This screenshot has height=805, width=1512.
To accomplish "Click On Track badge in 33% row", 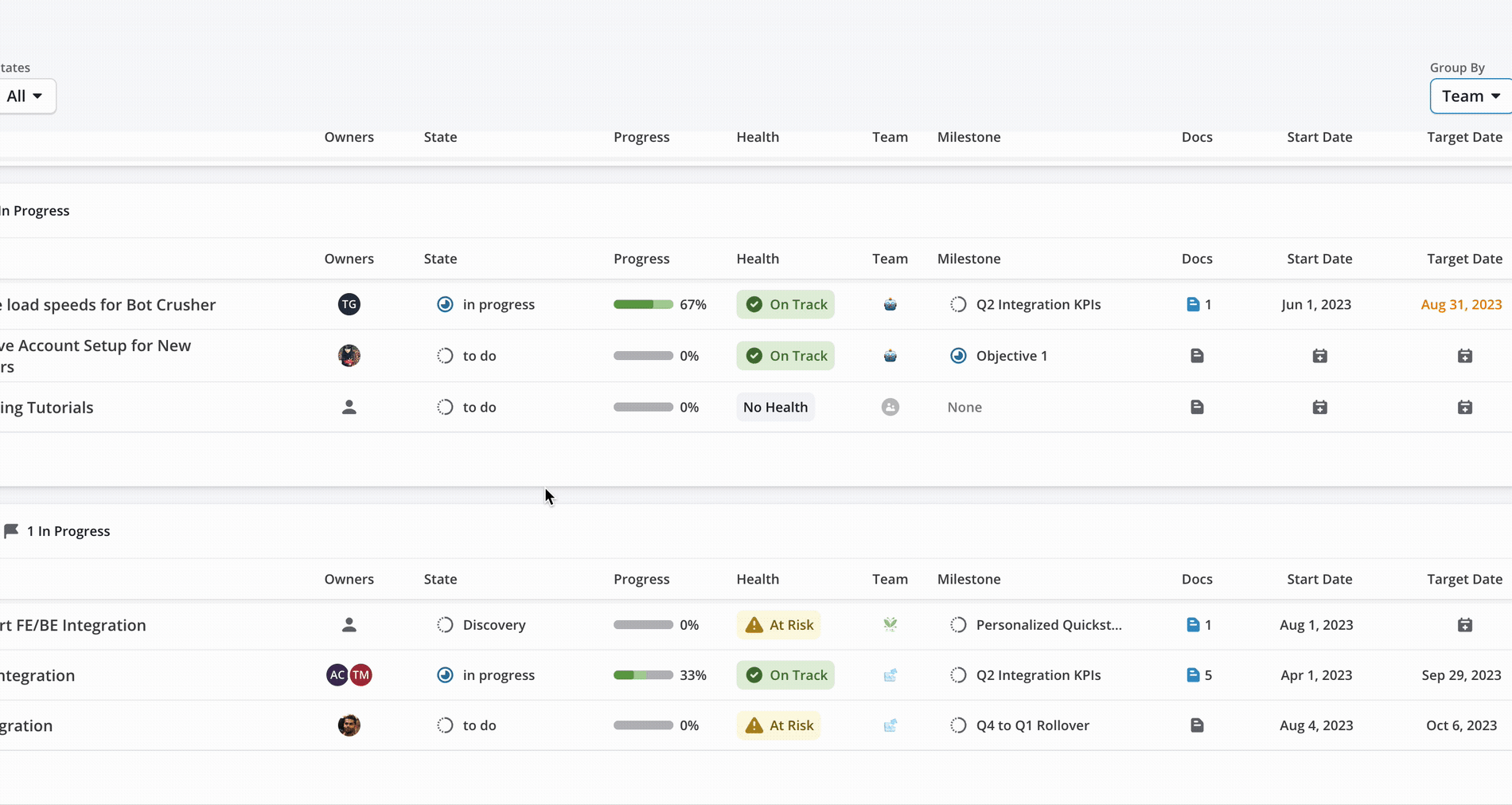I will 785,675.
